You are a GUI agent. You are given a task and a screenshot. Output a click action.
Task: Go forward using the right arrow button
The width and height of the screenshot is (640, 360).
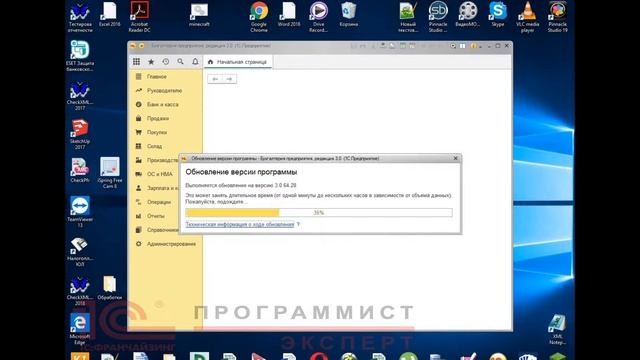point(229,79)
